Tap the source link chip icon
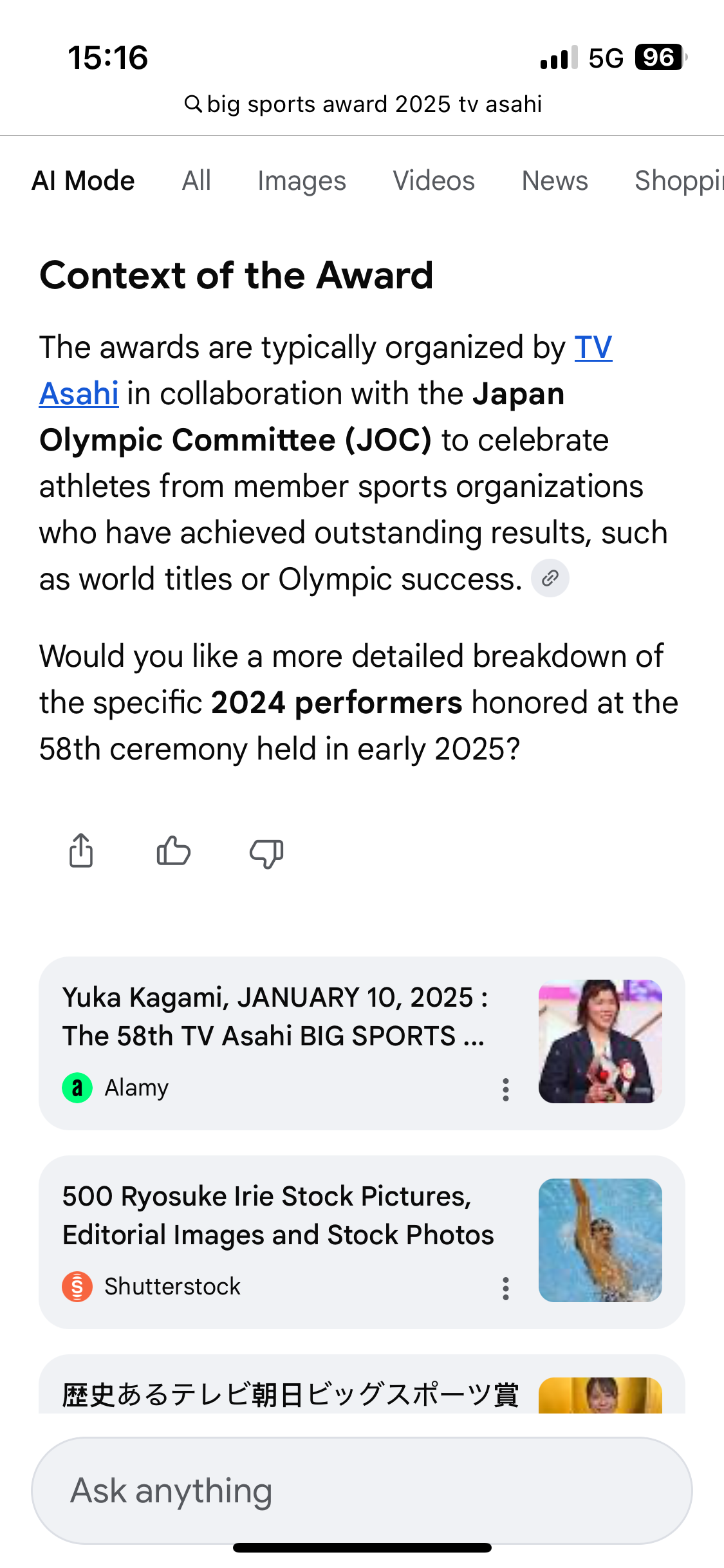 coord(550,578)
